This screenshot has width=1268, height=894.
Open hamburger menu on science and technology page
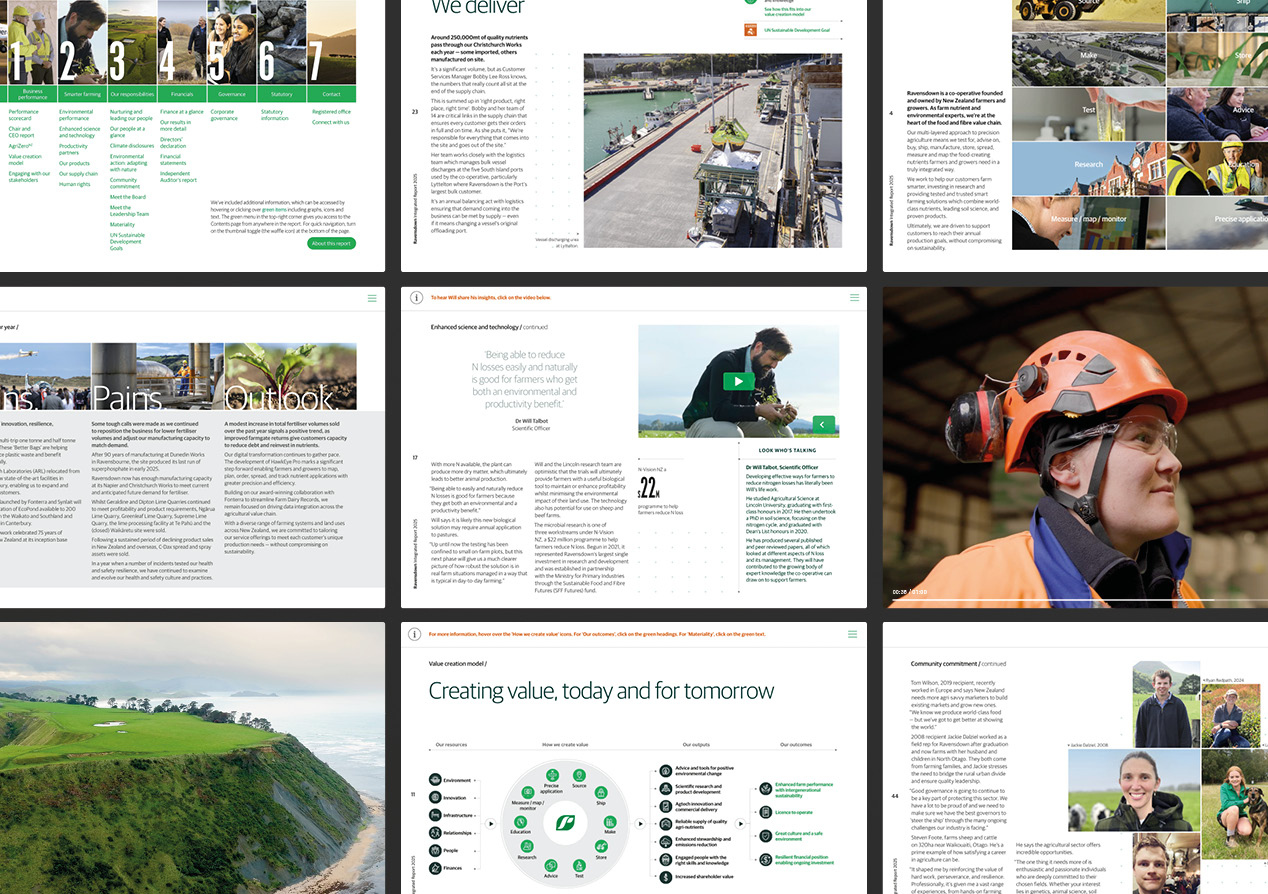point(853,297)
